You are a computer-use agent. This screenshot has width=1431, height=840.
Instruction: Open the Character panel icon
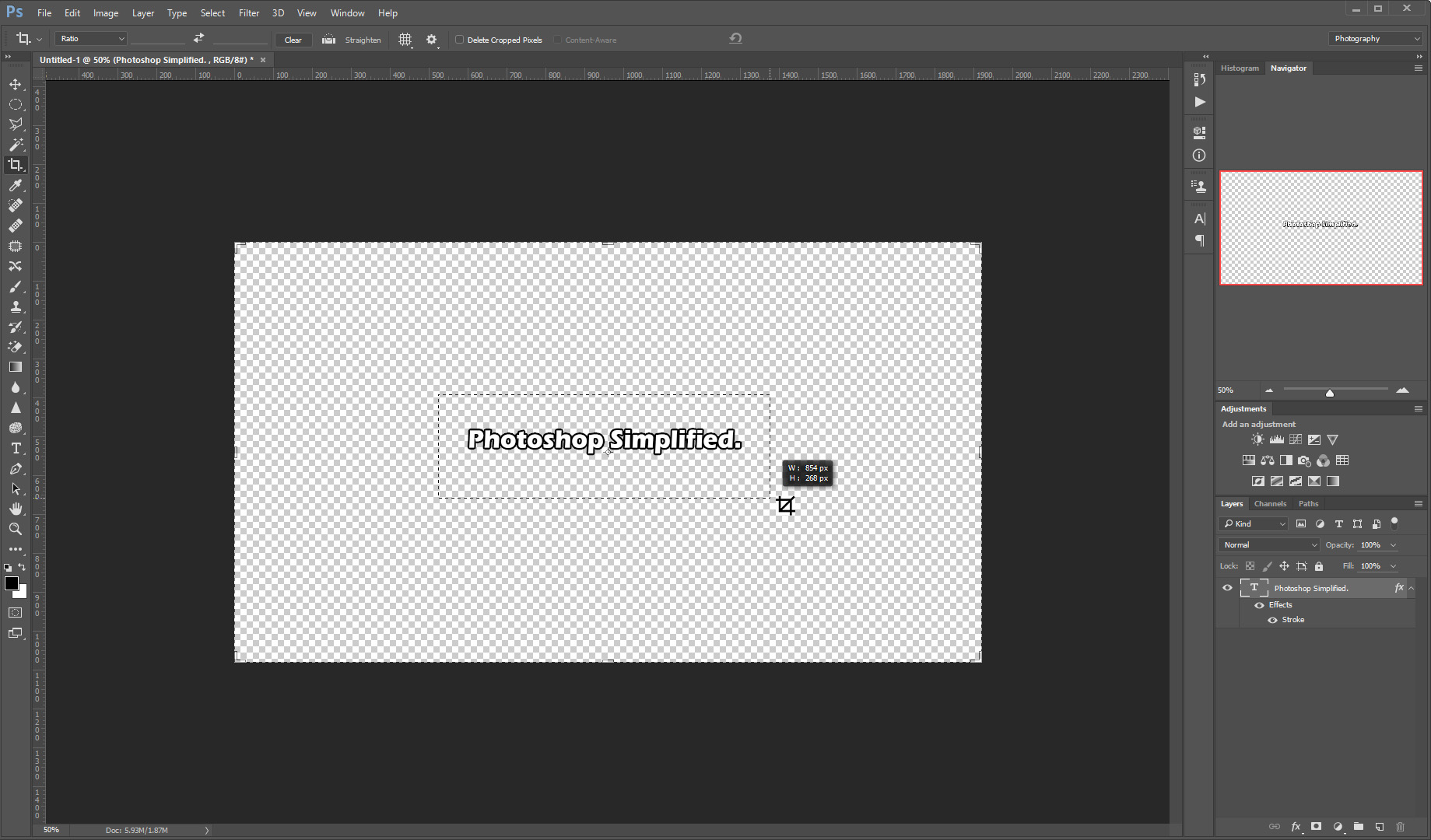1200,219
